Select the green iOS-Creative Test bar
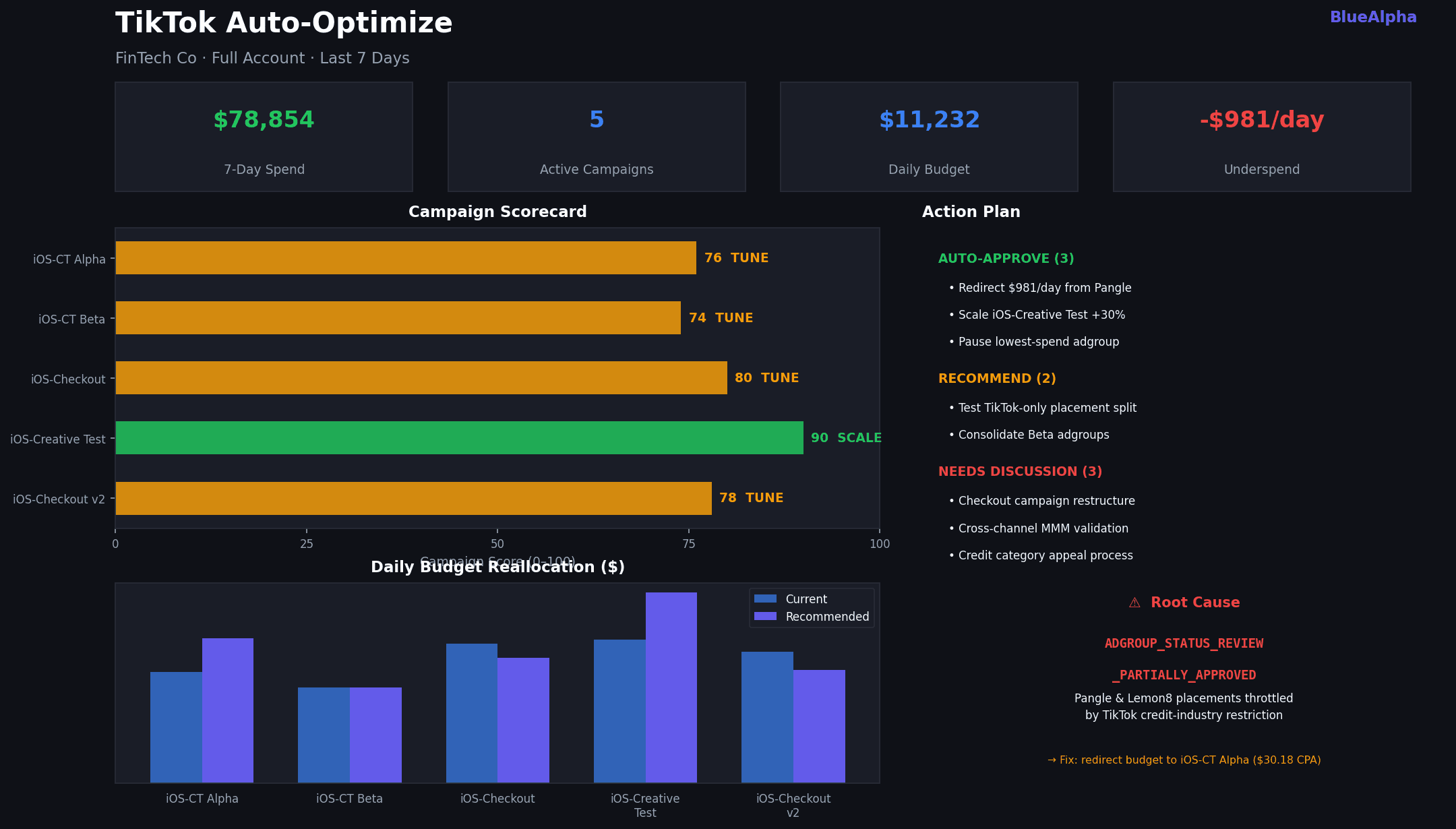Screen dimensions: 1456x829 [x=460, y=438]
